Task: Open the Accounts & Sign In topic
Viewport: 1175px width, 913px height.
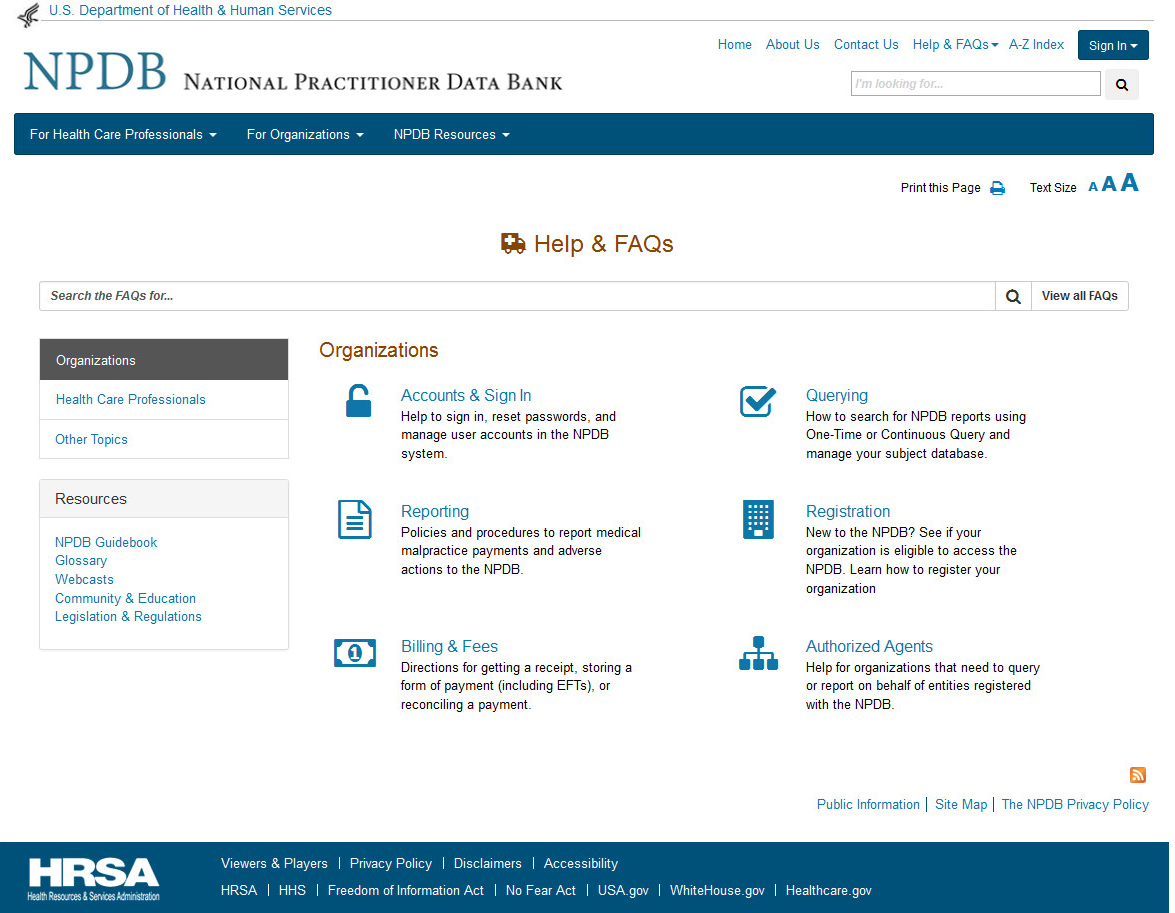Action: click(465, 395)
